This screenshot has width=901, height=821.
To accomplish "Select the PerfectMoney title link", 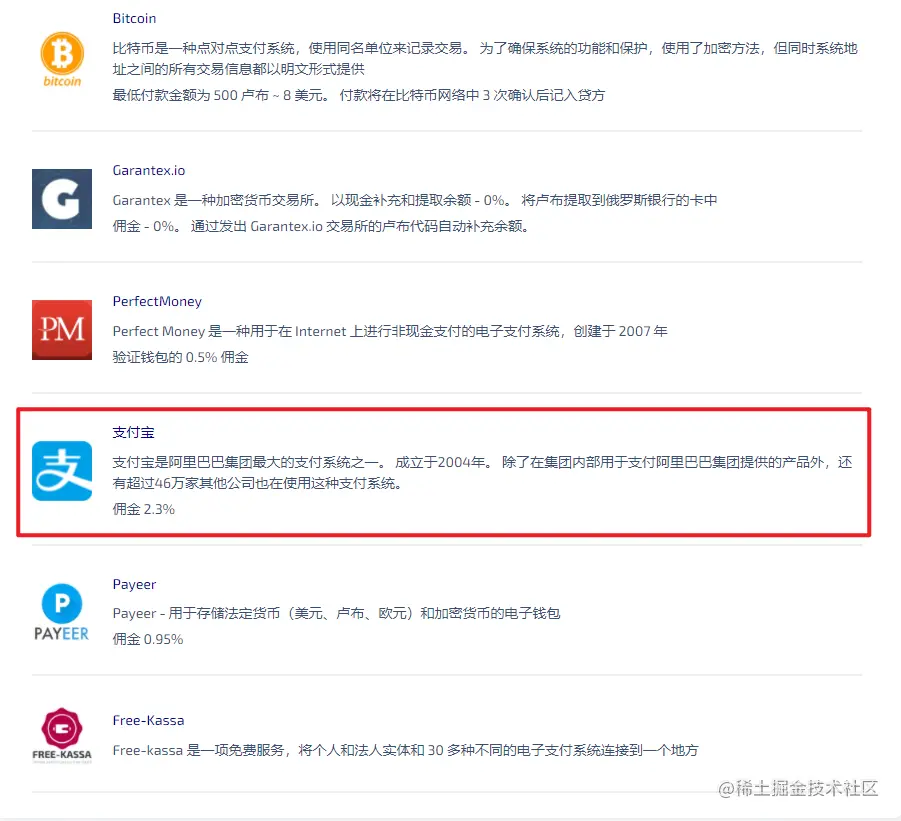I will point(157,302).
